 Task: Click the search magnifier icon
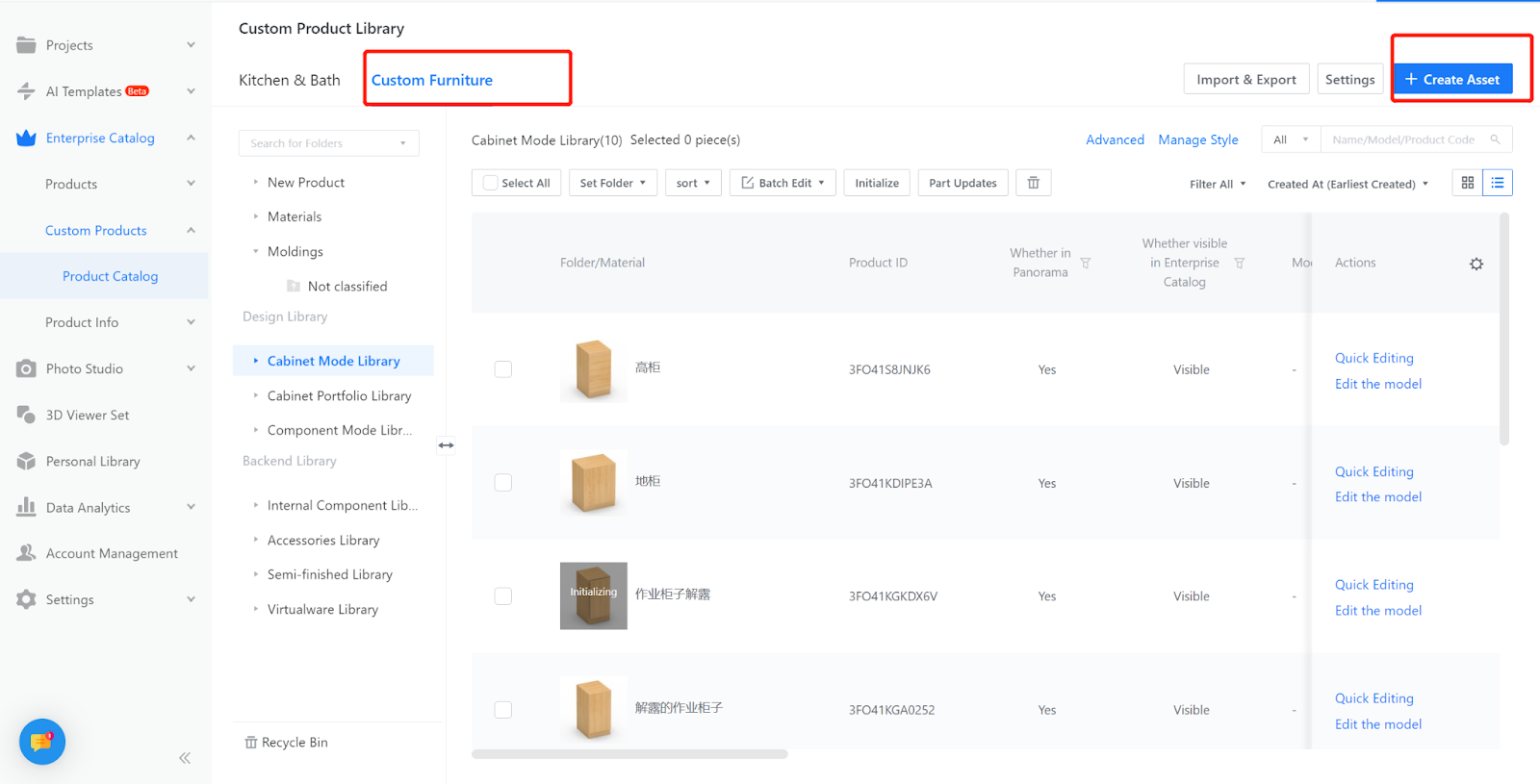point(1495,139)
